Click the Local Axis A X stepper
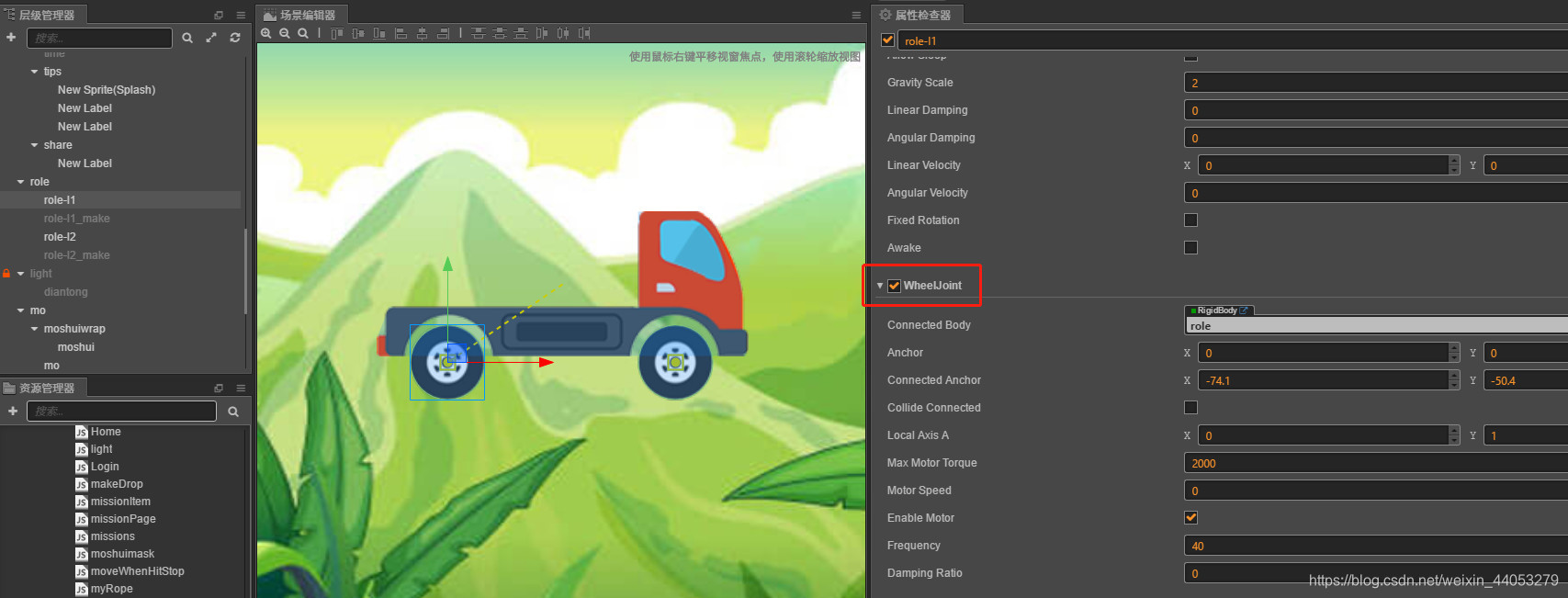The height and width of the screenshot is (598, 1568). tap(1454, 435)
